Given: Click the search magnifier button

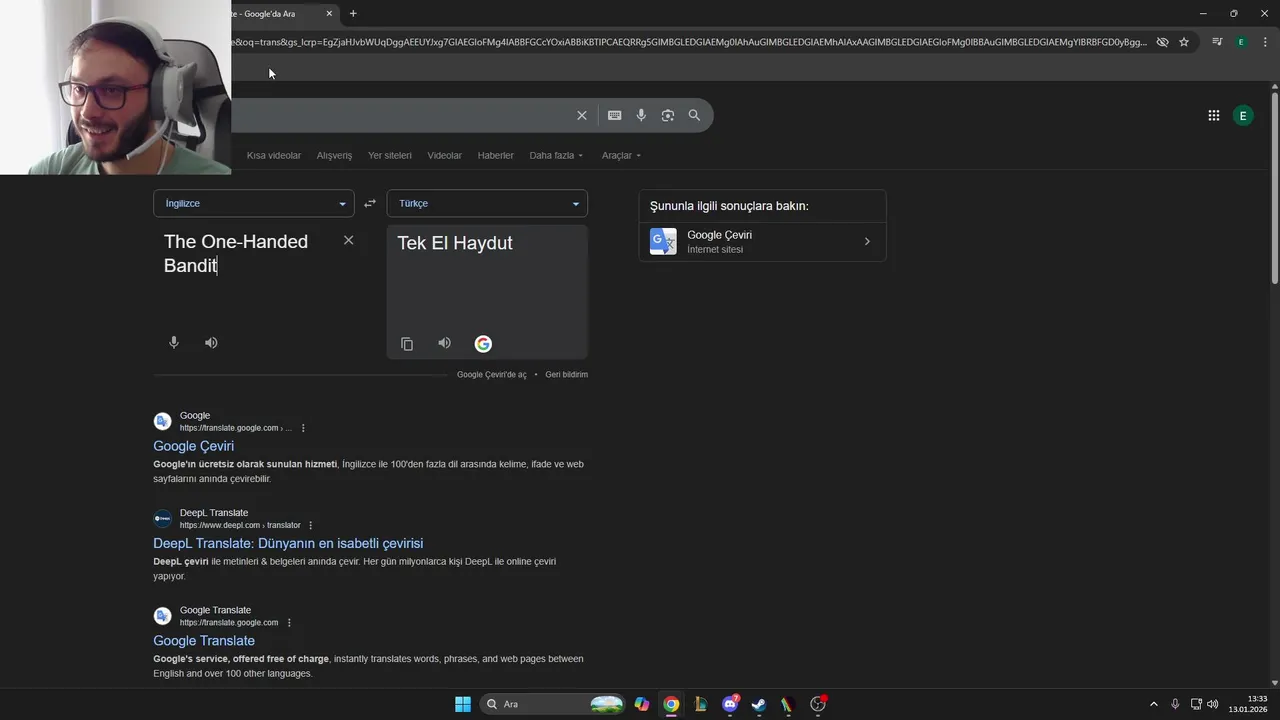Looking at the screenshot, I should tap(694, 115).
